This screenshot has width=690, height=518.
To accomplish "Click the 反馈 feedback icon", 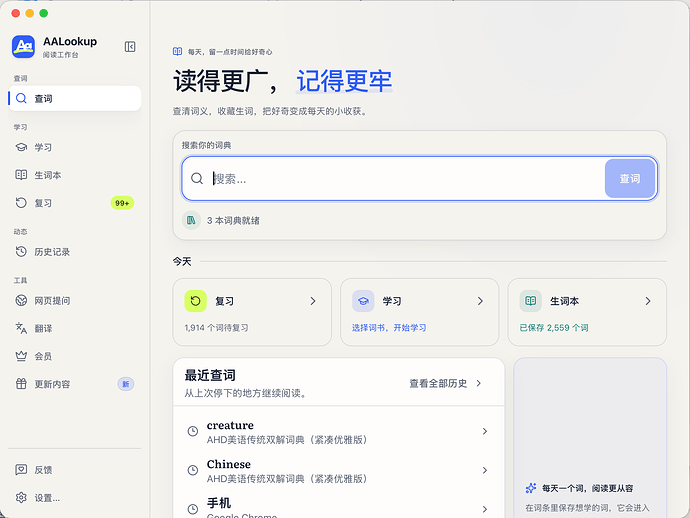I will (21, 470).
